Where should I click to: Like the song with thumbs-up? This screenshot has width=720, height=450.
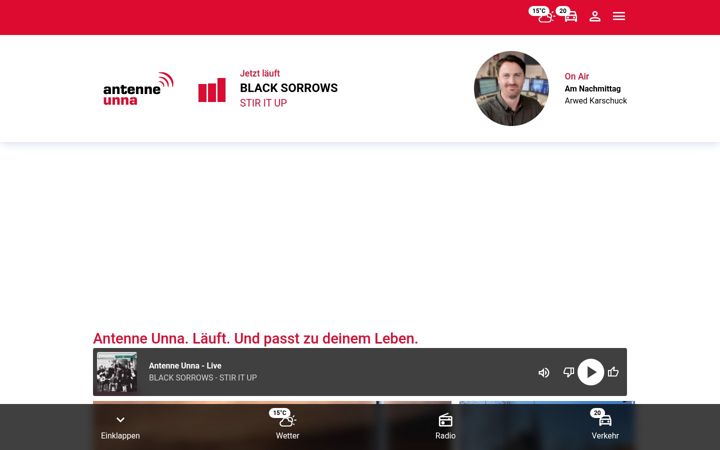pyautogui.click(x=613, y=372)
